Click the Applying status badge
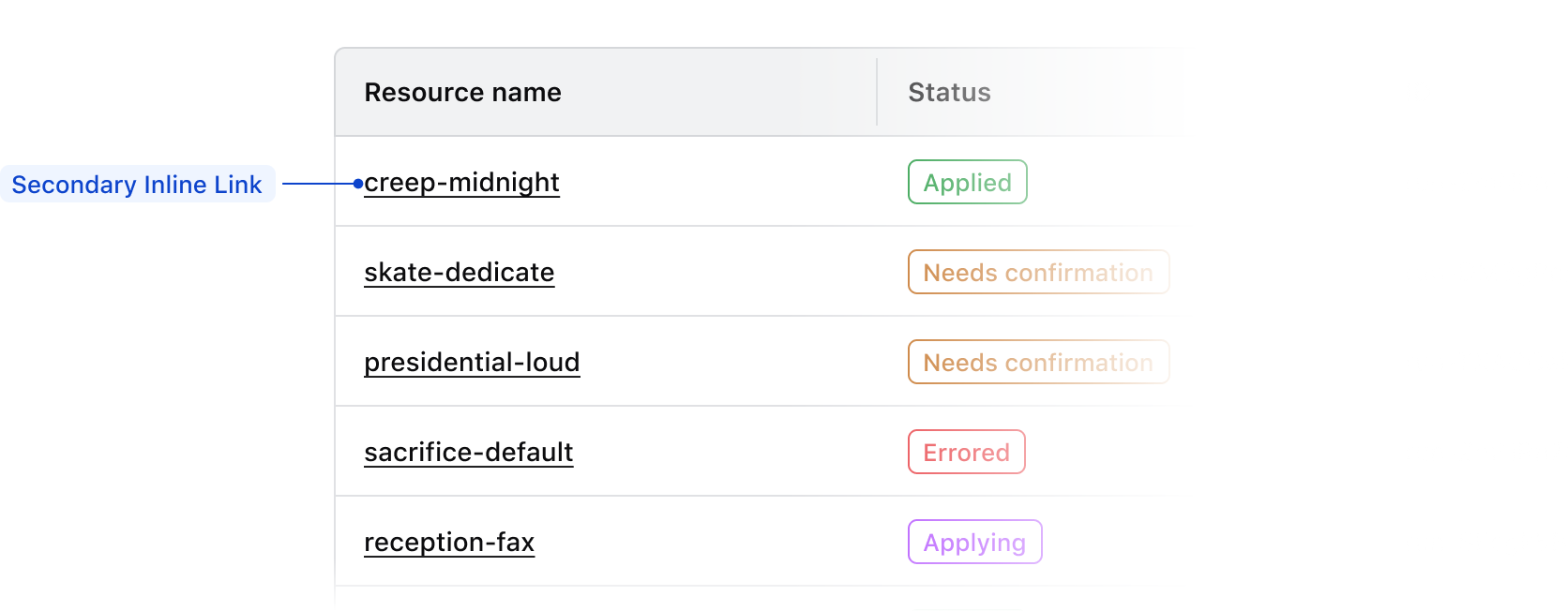 click(x=974, y=542)
